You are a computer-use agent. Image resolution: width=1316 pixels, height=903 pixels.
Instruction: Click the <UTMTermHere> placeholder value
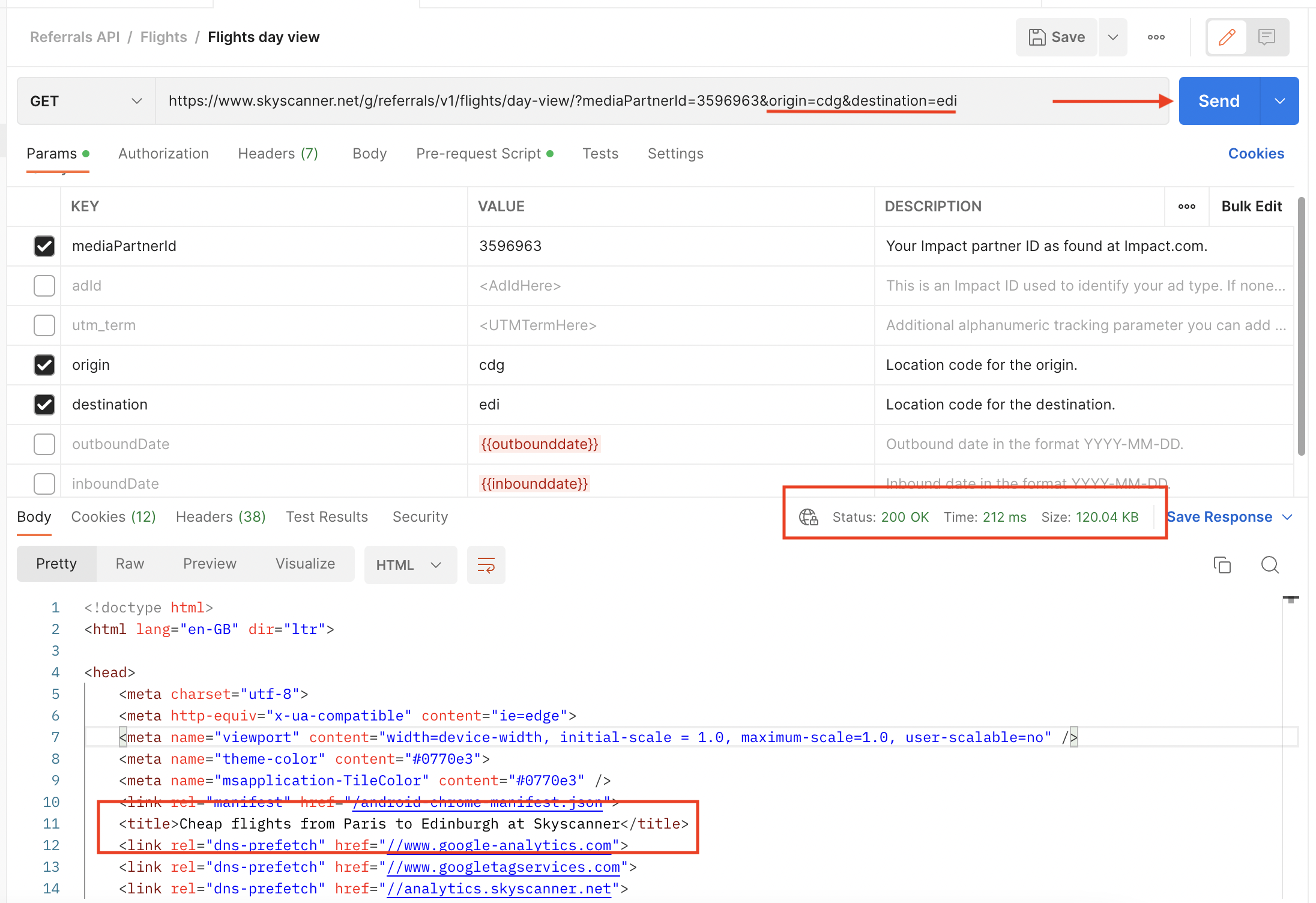click(538, 325)
